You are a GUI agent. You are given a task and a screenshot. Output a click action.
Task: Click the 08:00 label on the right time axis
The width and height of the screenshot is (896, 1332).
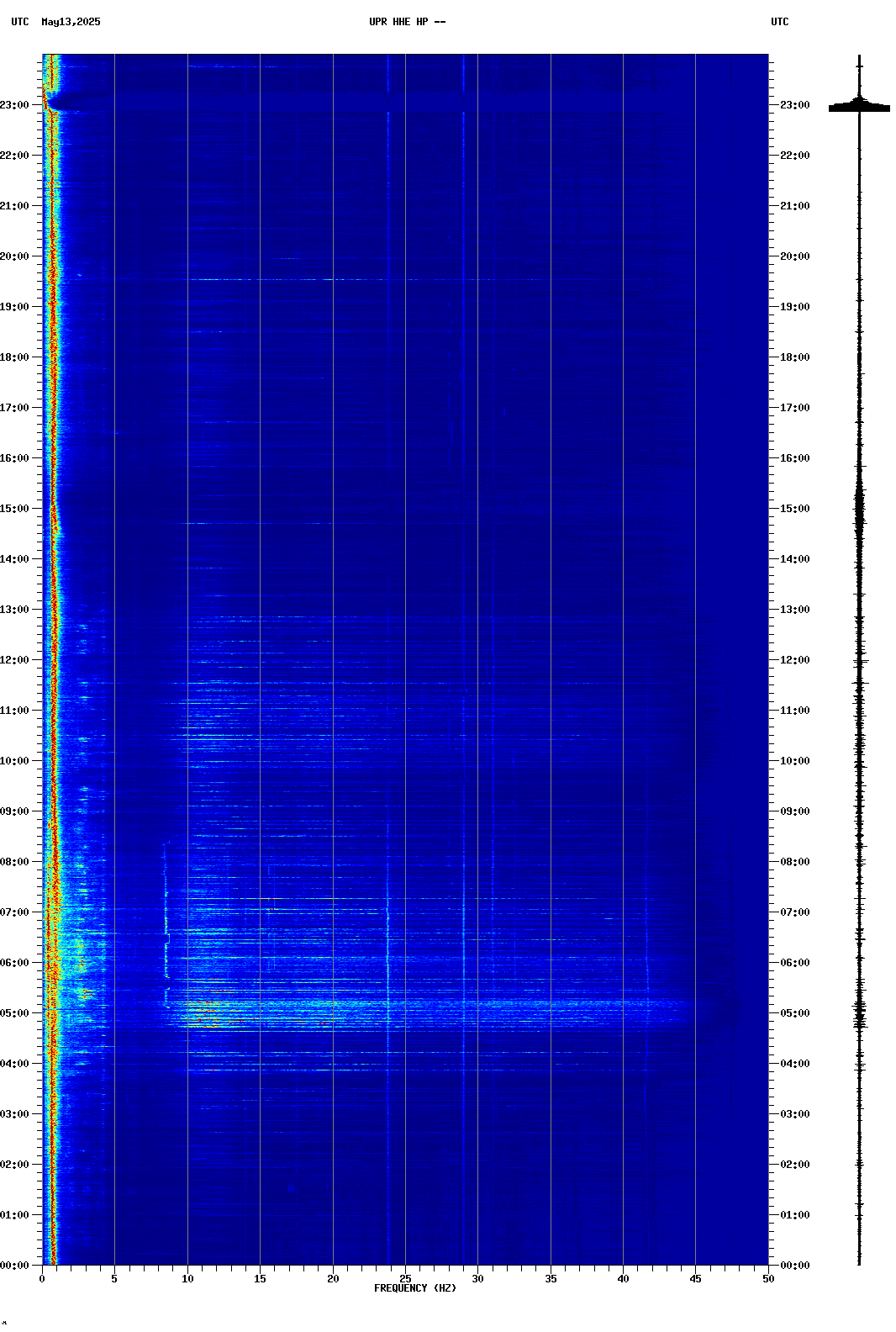point(795,862)
